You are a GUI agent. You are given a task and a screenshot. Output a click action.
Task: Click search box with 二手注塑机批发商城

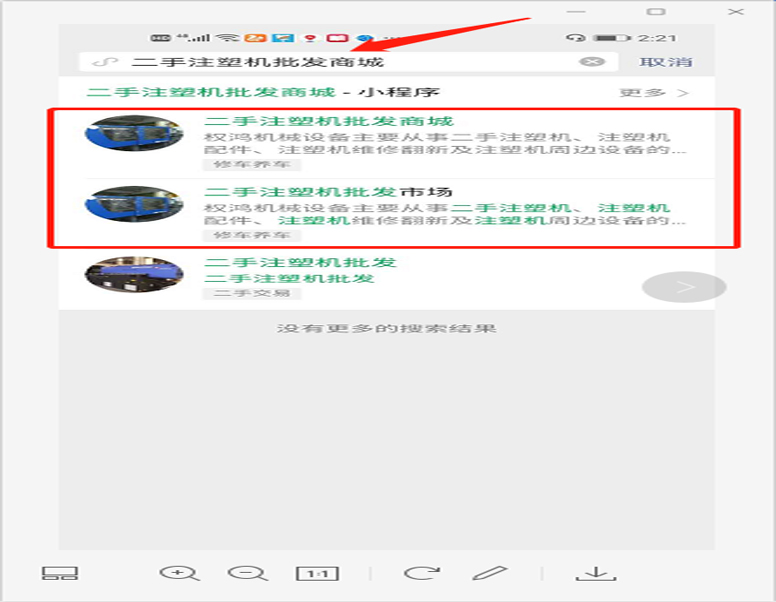(x=348, y=62)
